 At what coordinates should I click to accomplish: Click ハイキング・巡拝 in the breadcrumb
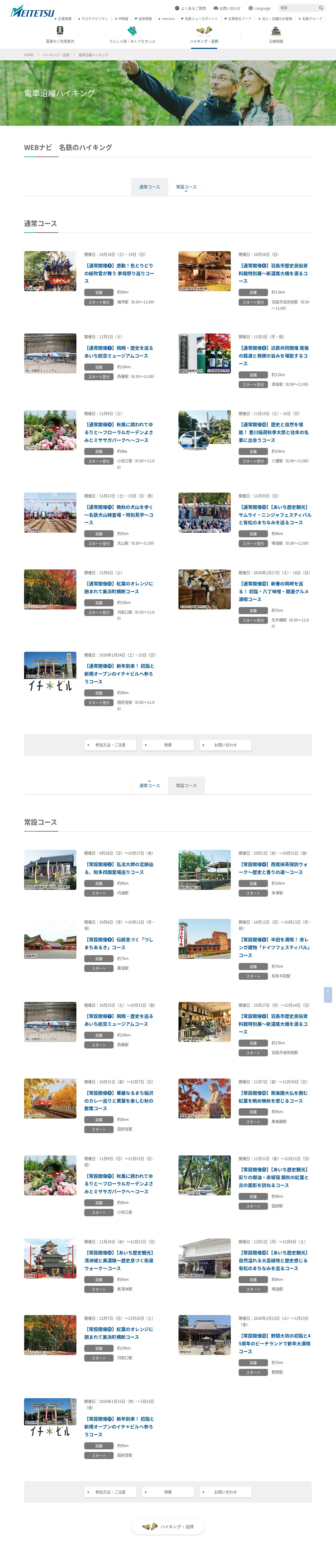click(x=56, y=55)
